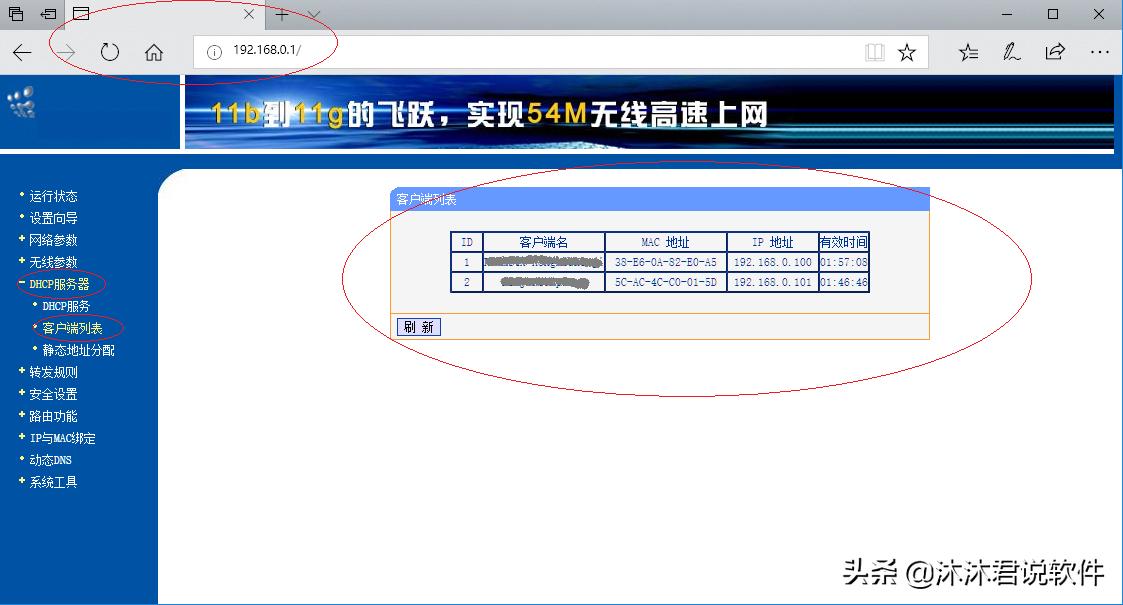Open the browser settings ellipsis menu

1100,51
